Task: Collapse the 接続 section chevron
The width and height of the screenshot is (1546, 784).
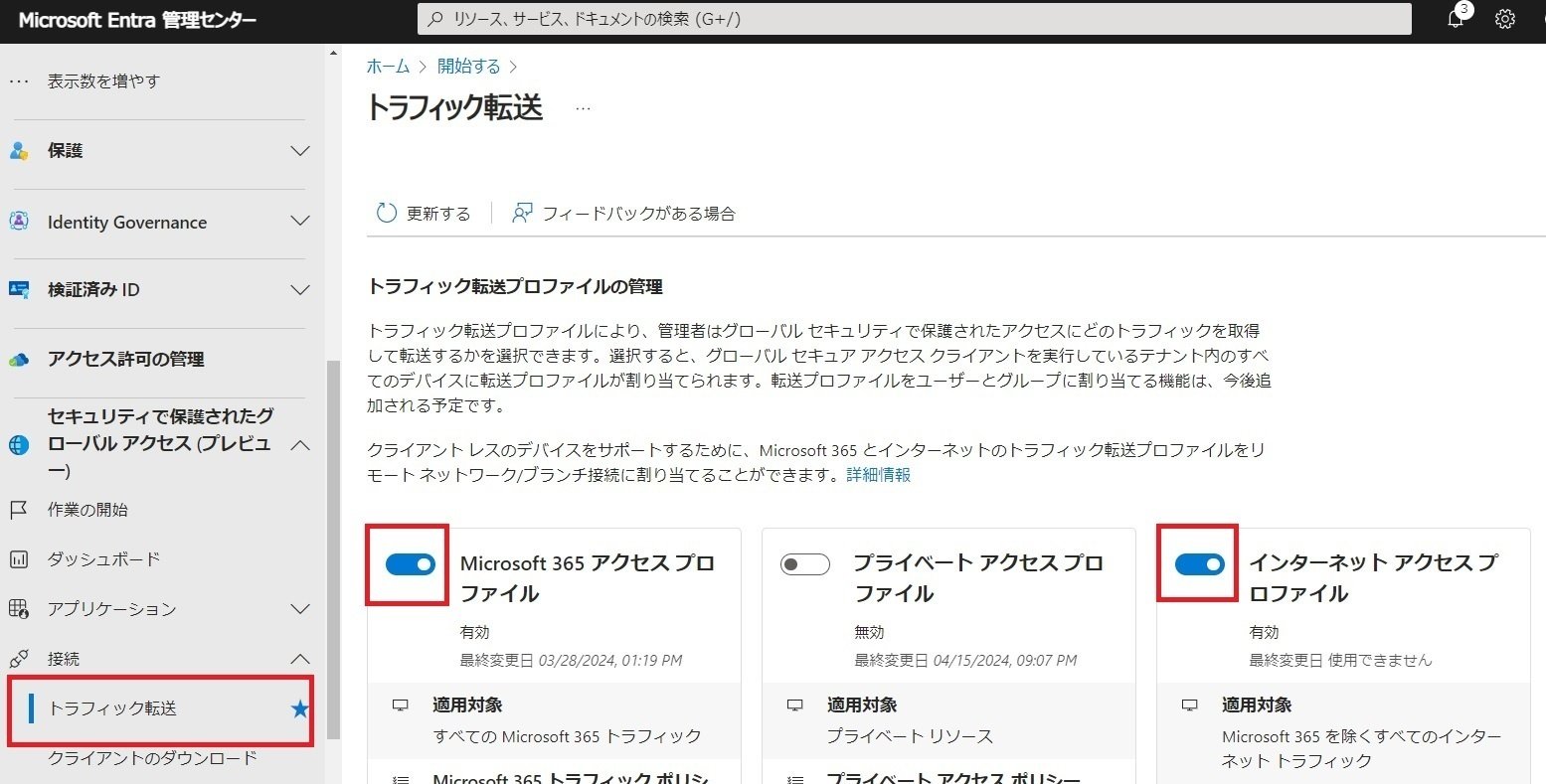Action: point(300,658)
